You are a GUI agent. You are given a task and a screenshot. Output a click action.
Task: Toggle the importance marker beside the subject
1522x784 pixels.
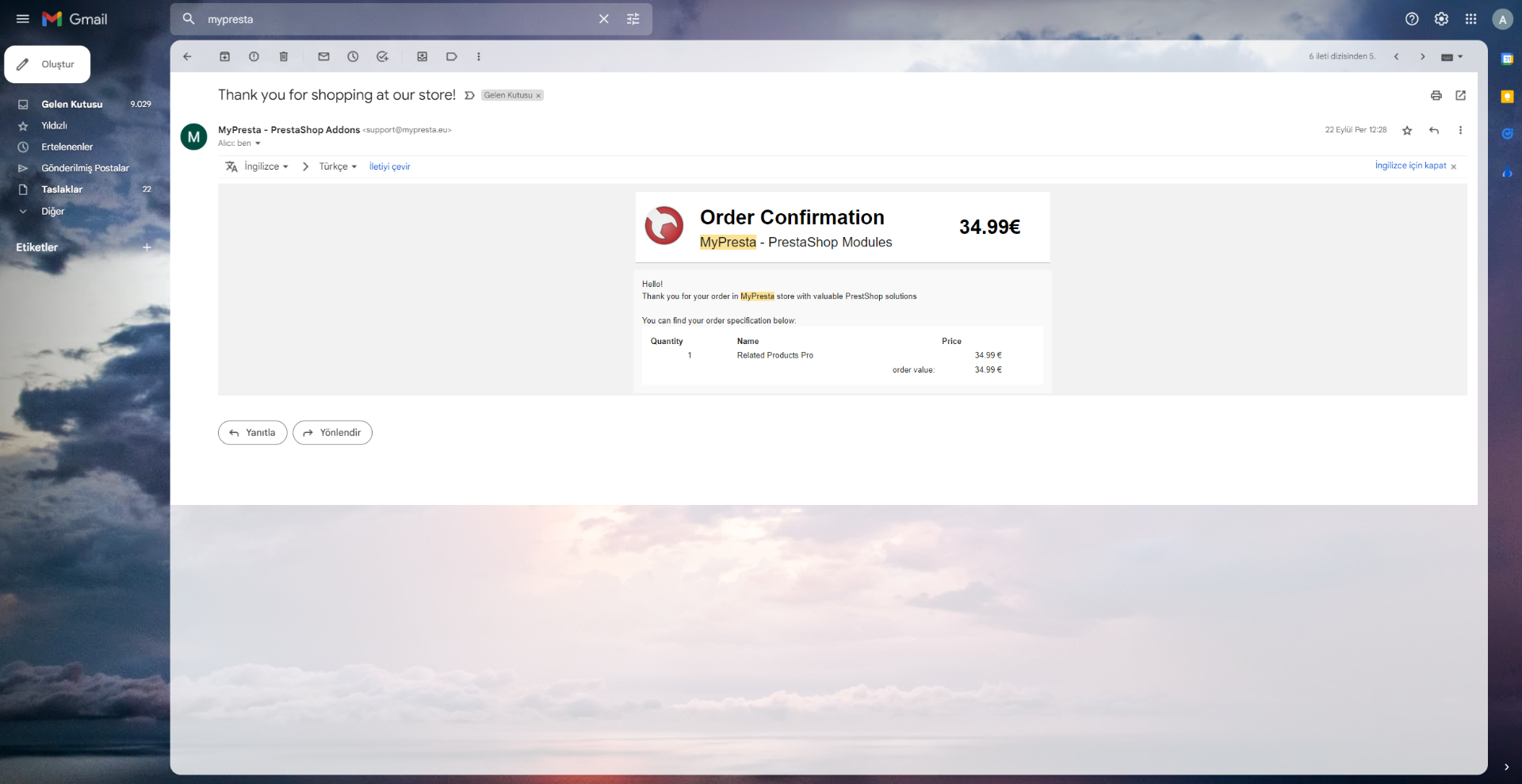(x=469, y=95)
